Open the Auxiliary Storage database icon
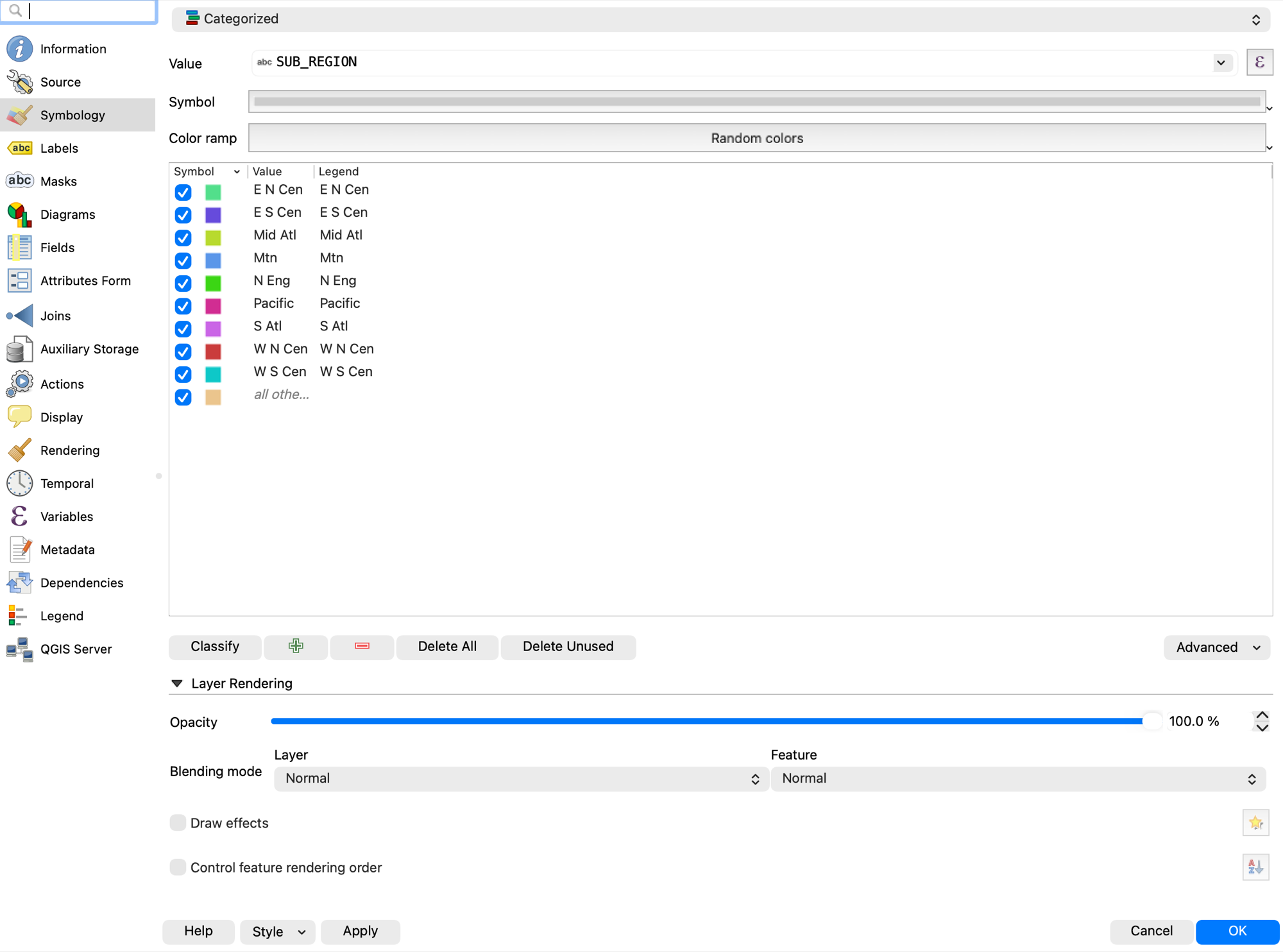Viewport: 1283px width, 952px height. (19, 349)
